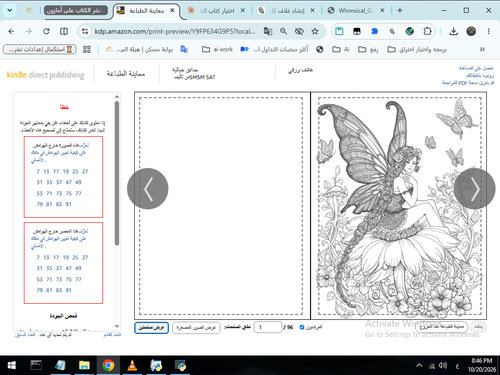Click the browser address bar URL

tap(175, 31)
